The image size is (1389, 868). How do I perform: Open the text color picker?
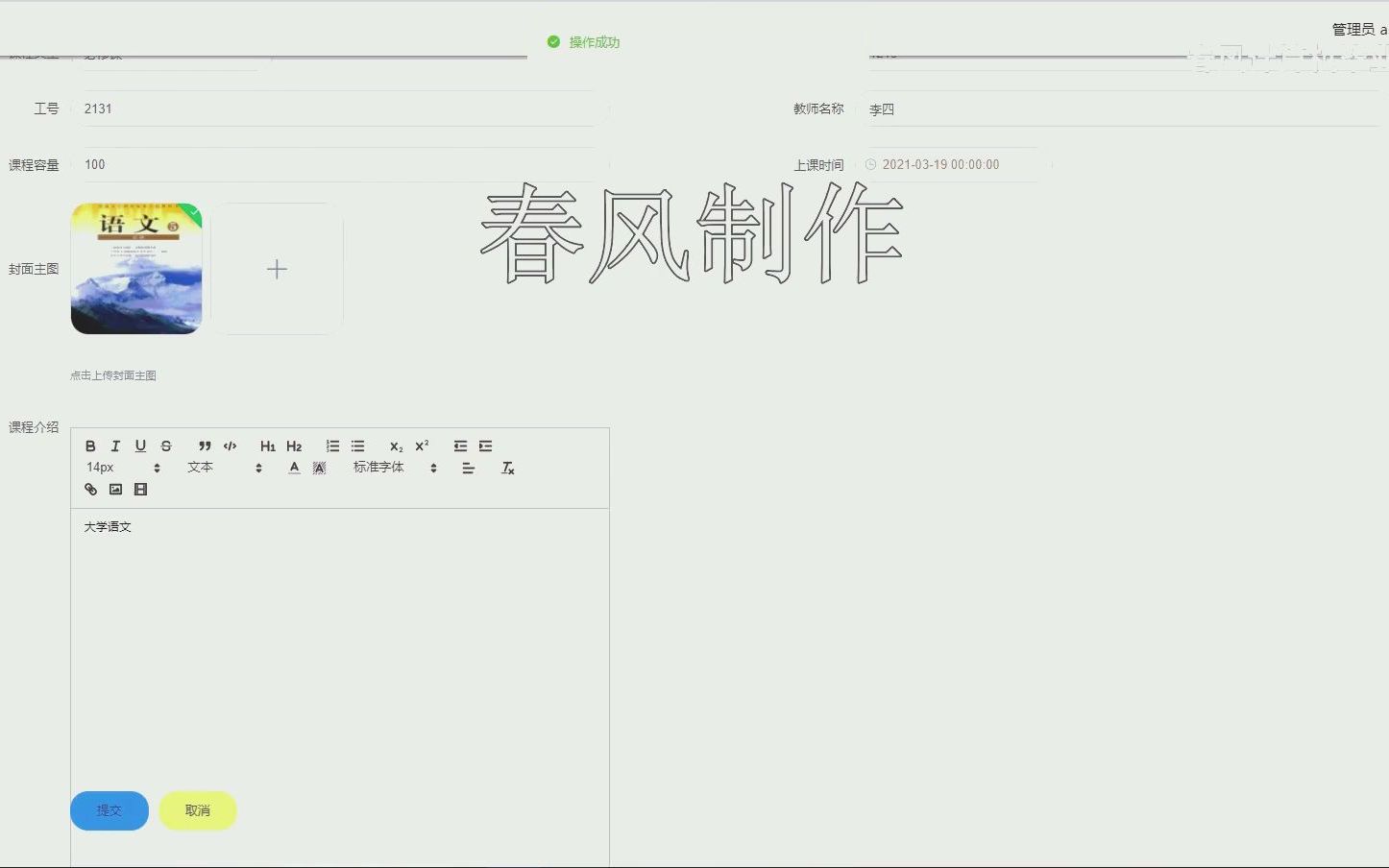(294, 468)
